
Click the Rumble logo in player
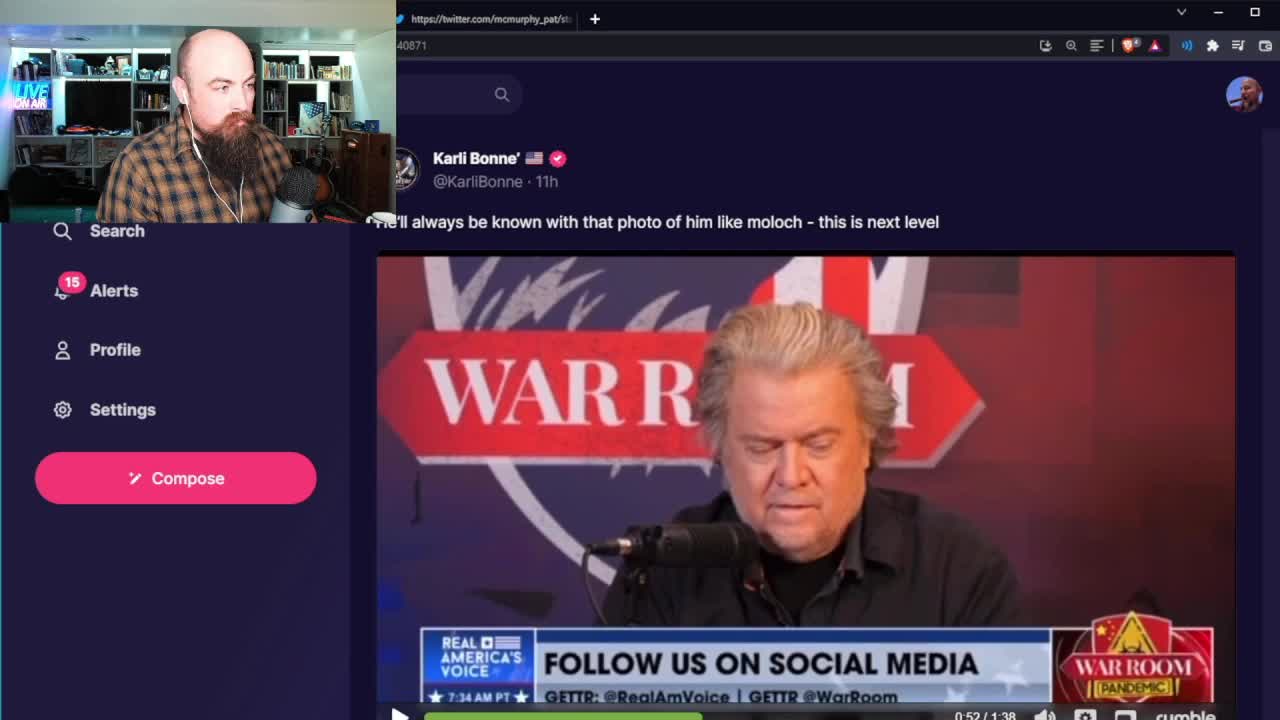[x=1185, y=715]
